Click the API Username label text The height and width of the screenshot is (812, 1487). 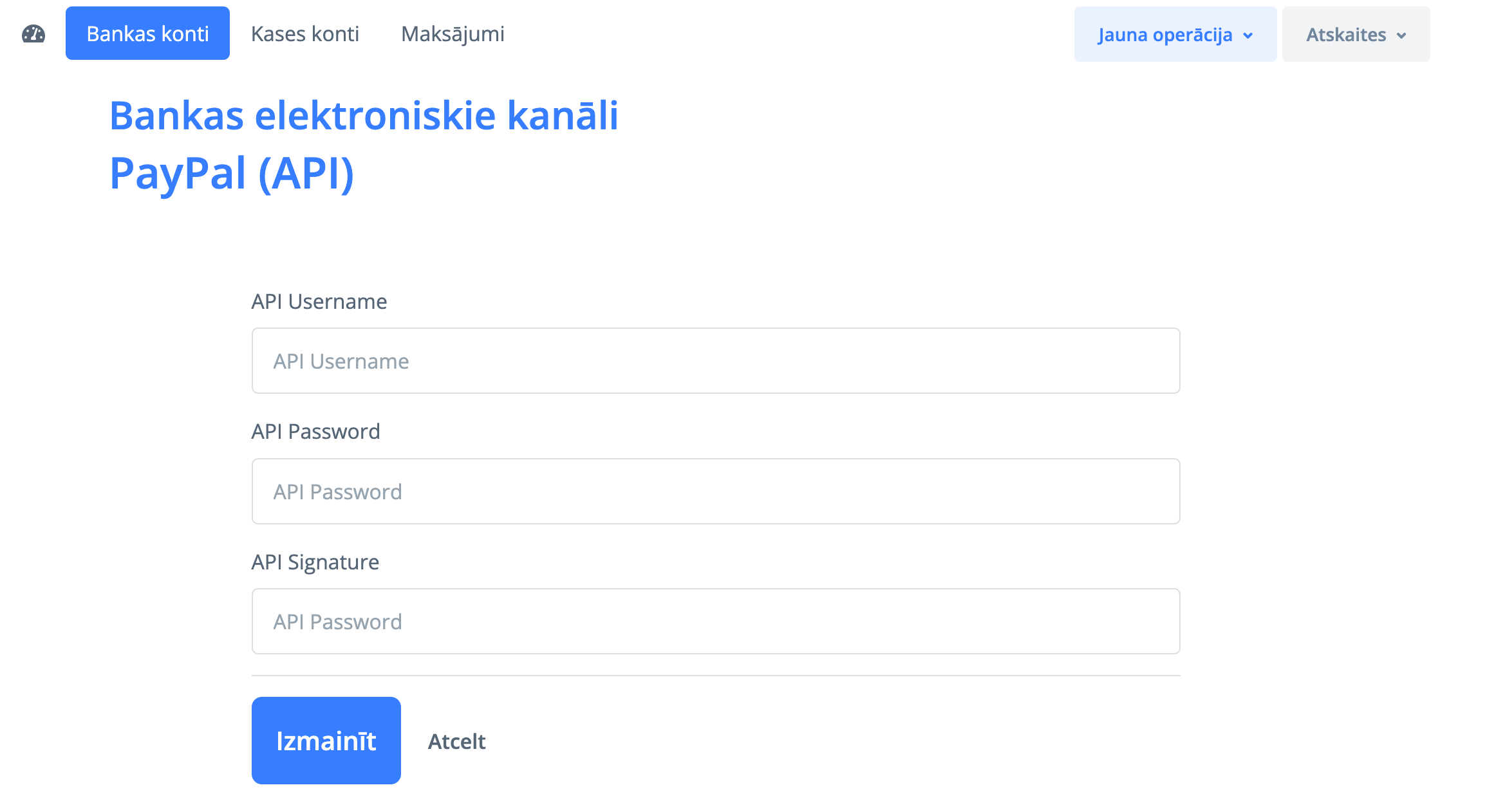tap(319, 301)
